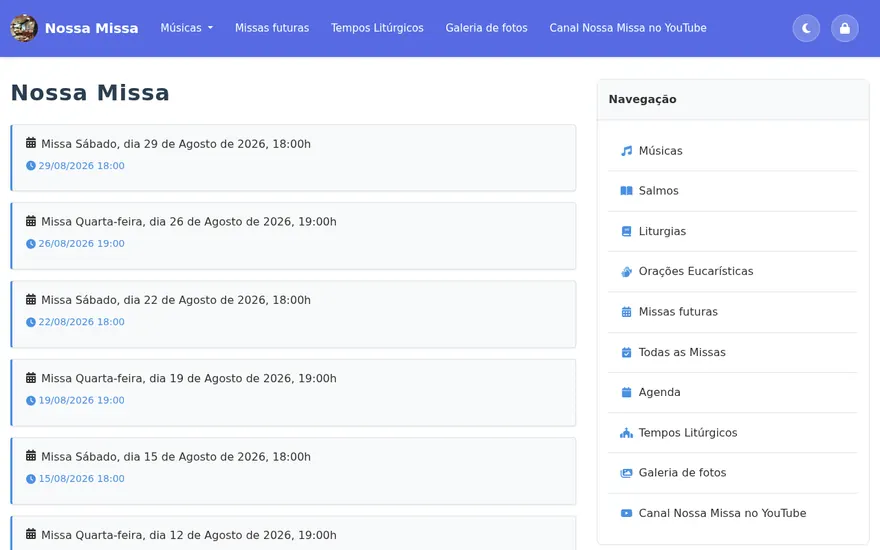Image resolution: width=880 pixels, height=550 pixels.
Task: Click calendar icon on 22 de Agosto card
Action: 31,300
